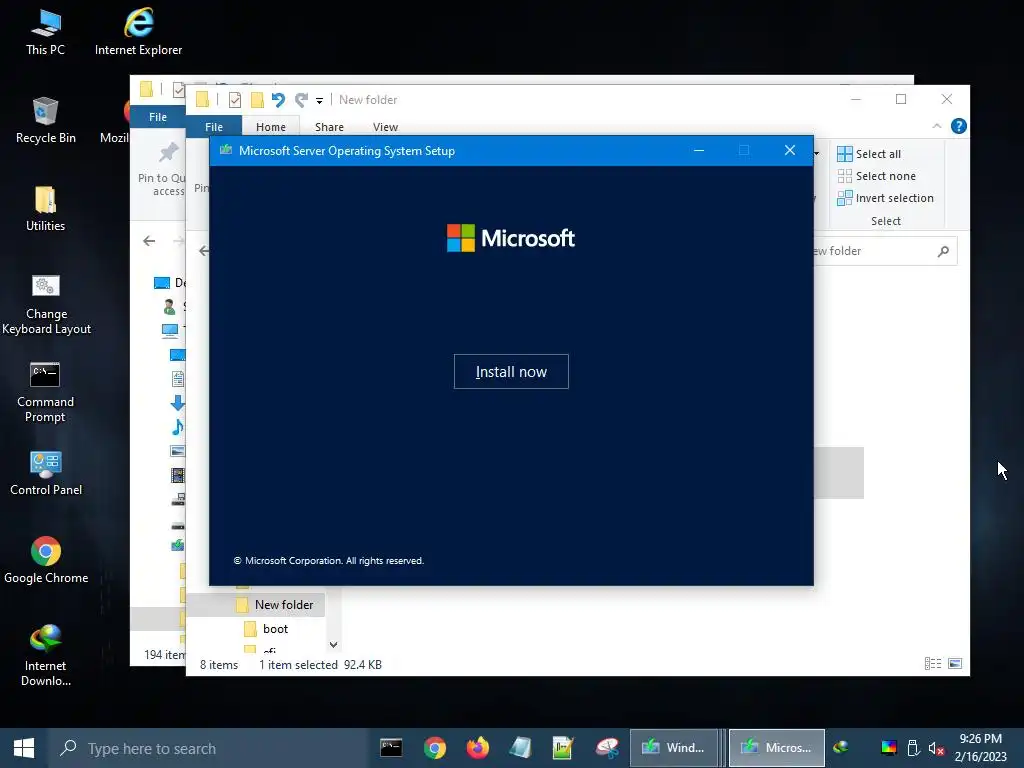Switch to details view icon in status bar
Image resolution: width=1024 pixels, height=768 pixels.
coord(933,664)
